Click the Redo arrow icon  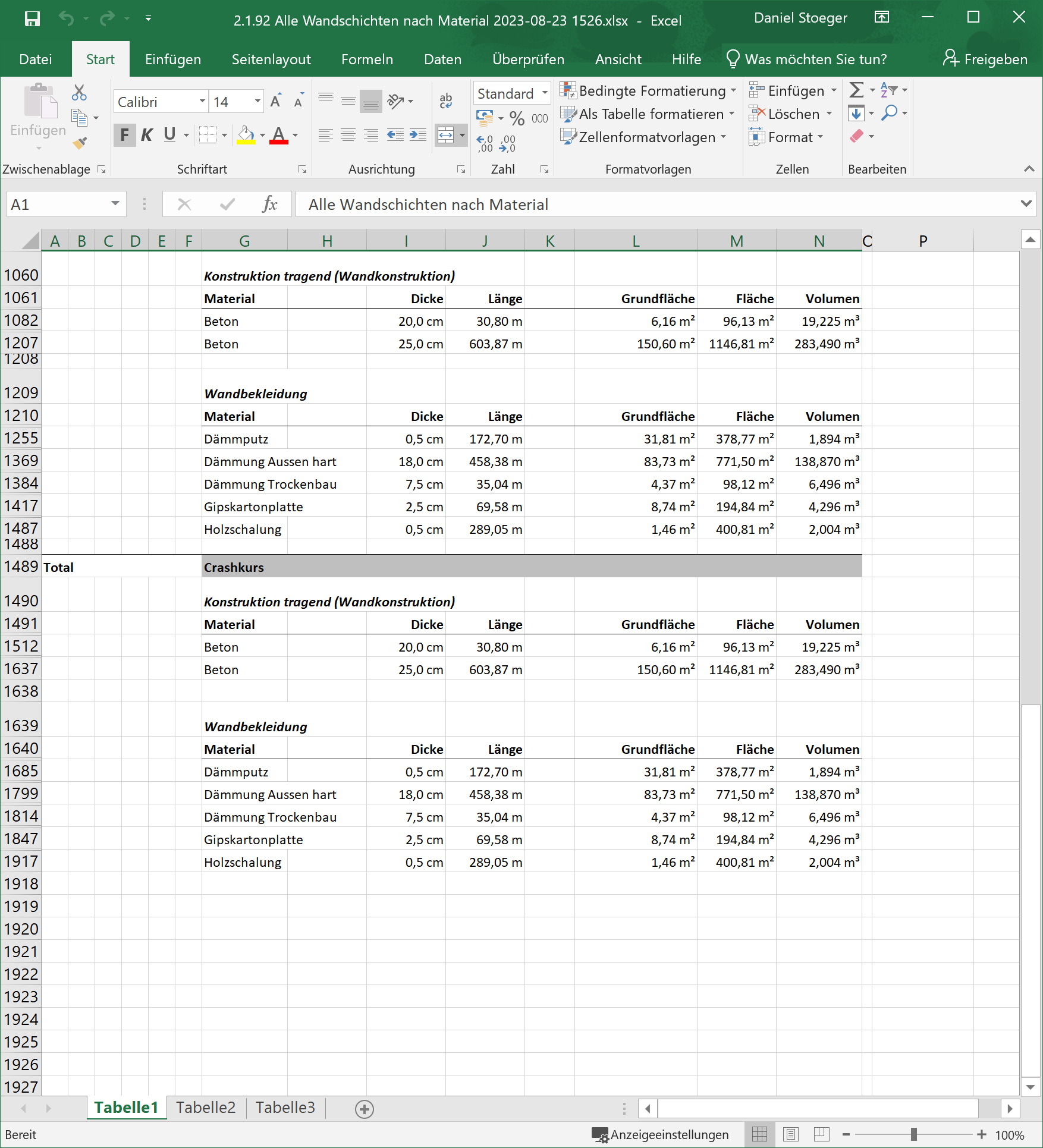tap(107, 19)
